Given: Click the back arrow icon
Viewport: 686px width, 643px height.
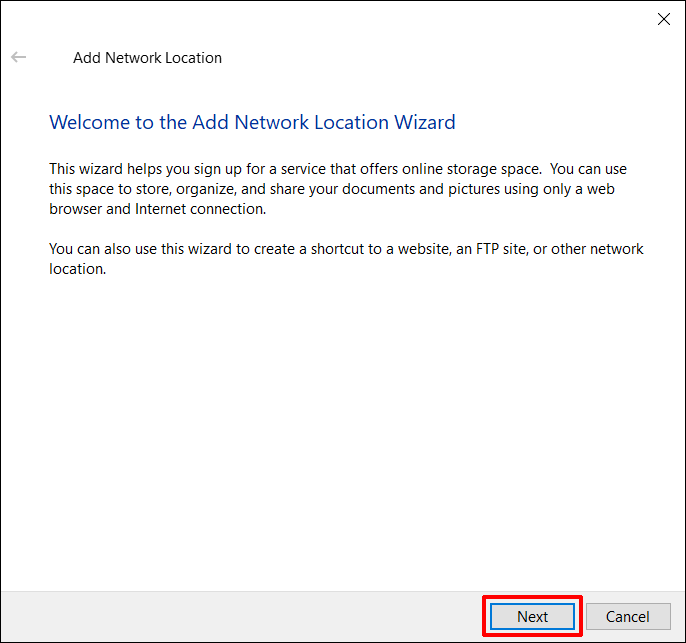Looking at the screenshot, I should 18,57.
